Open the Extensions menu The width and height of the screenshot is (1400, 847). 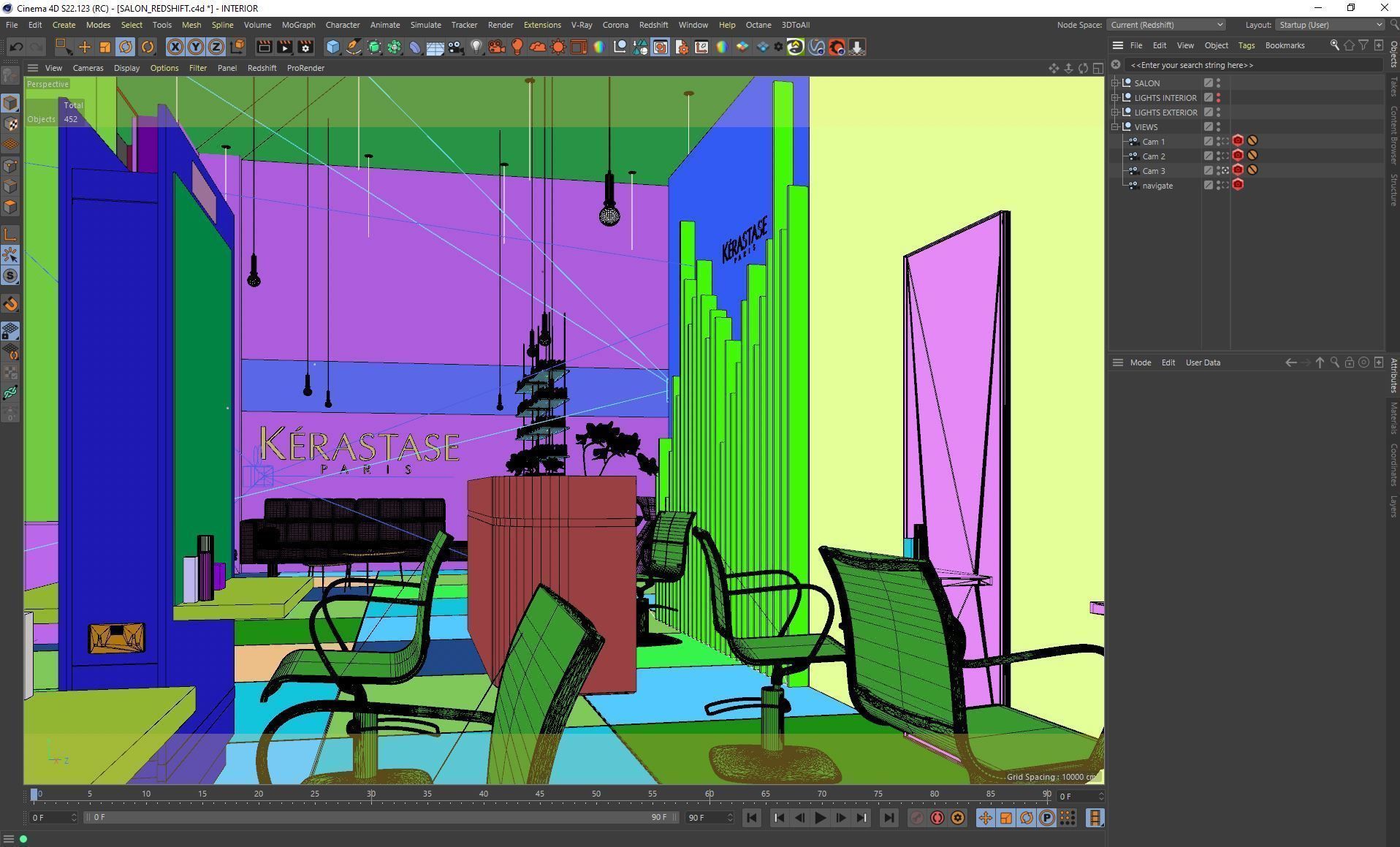coord(542,25)
